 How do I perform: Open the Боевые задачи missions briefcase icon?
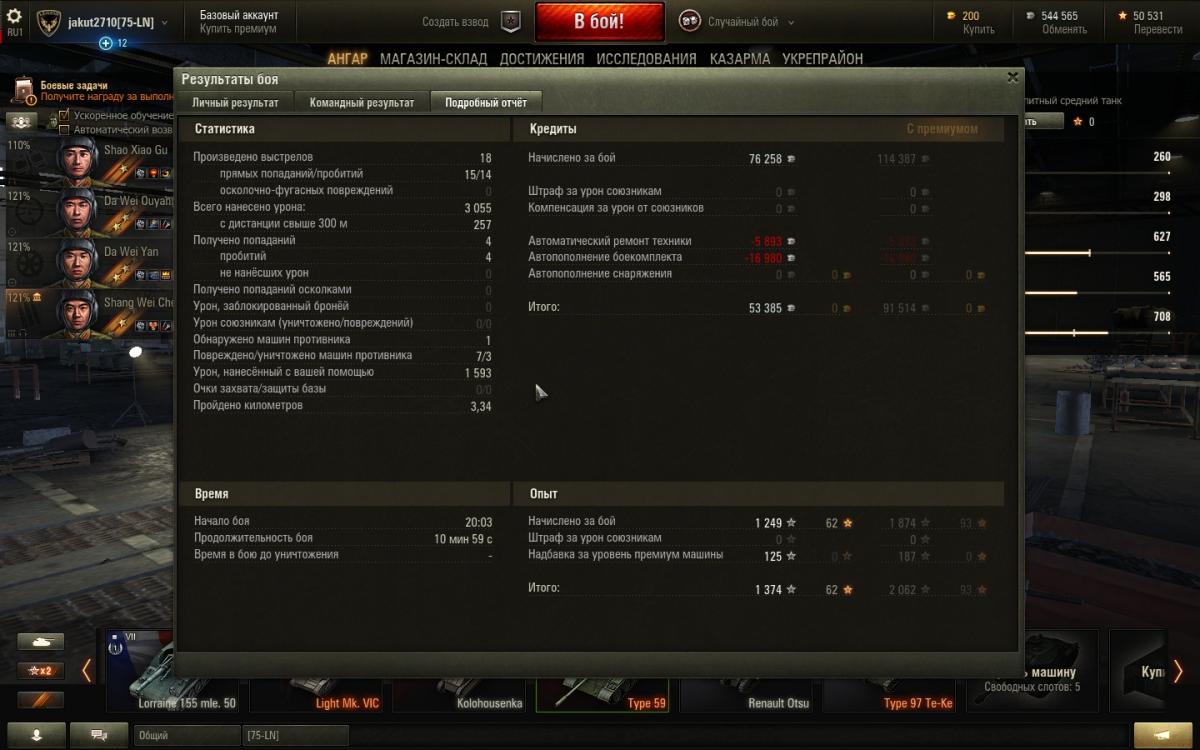[24, 92]
